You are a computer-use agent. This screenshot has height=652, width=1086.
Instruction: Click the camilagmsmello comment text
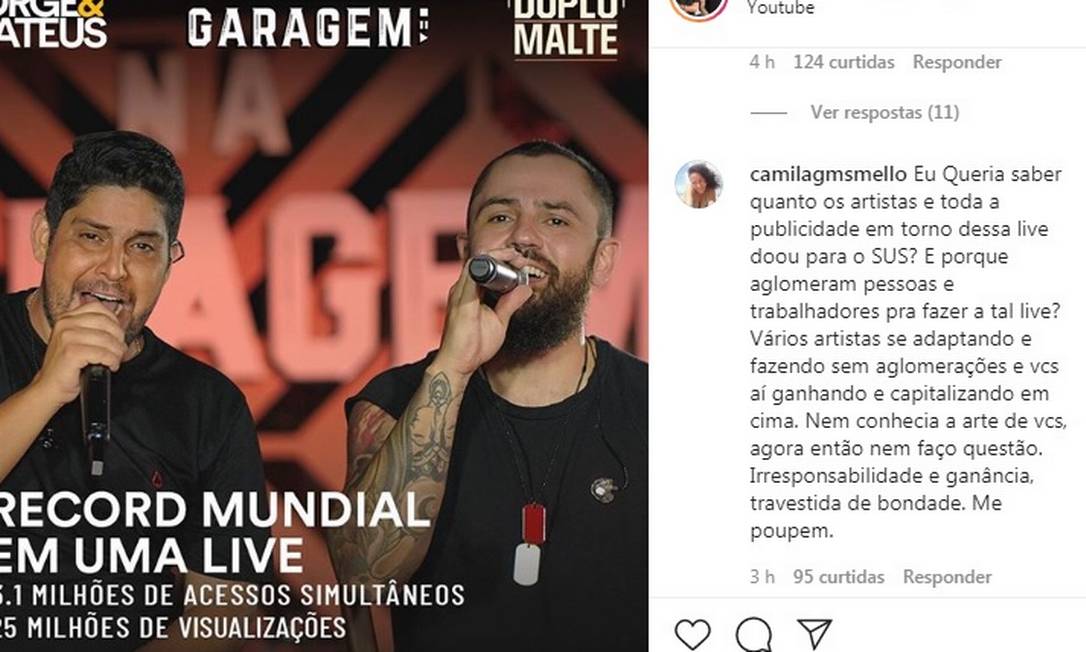[x=905, y=353]
